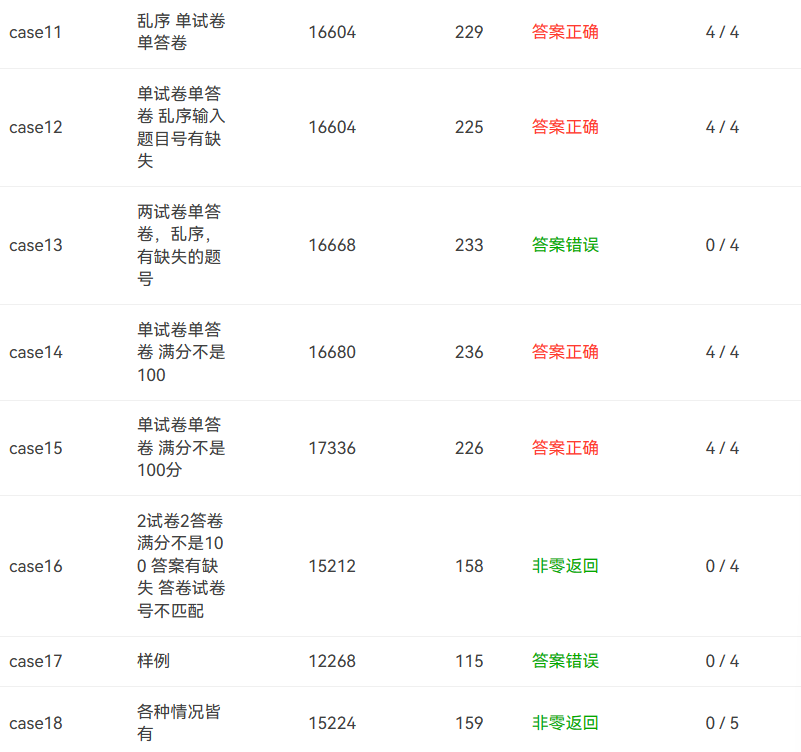This screenshot has width=801, height=752.
Task: Click the time value 236
Action: [x=469, y=352]
